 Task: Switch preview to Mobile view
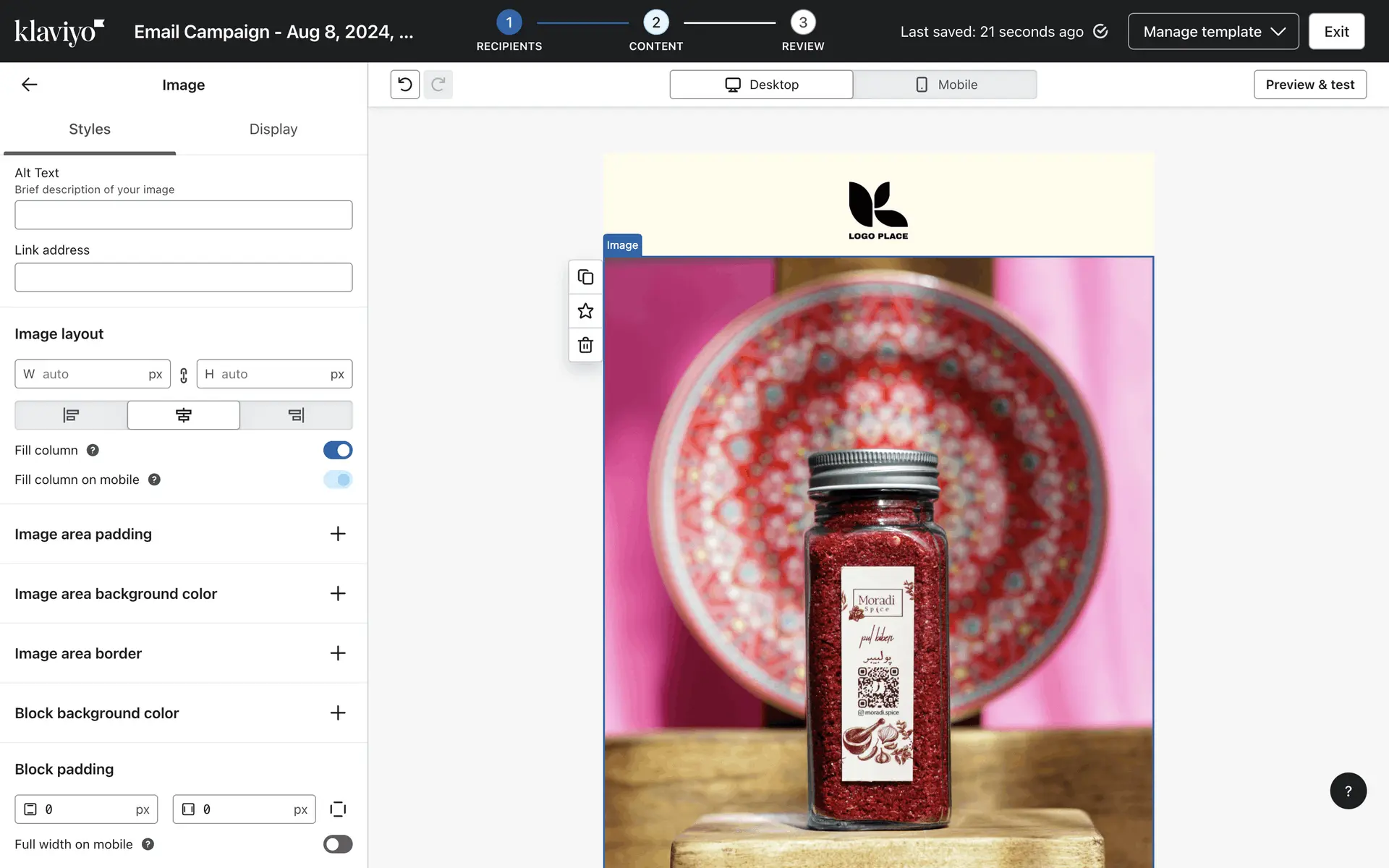(945, 85)
